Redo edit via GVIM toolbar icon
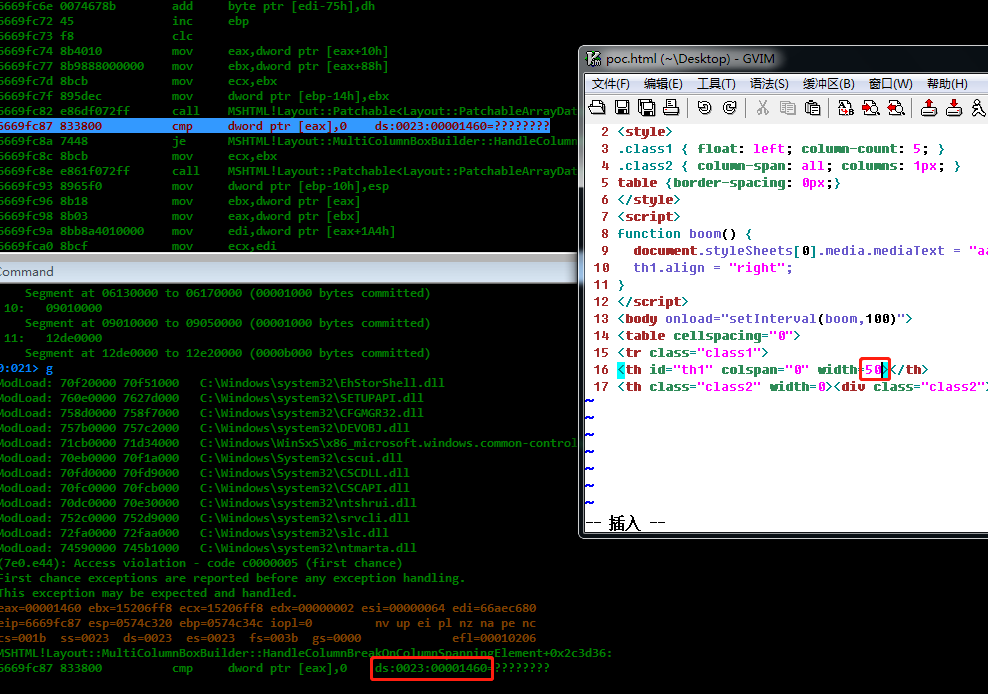 pos(730,108)
